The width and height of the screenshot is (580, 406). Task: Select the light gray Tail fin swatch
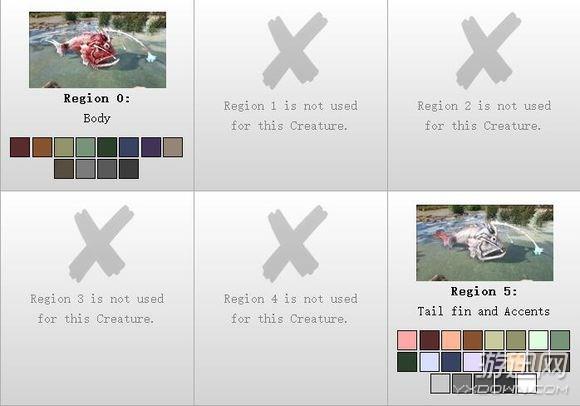[440, 383]
